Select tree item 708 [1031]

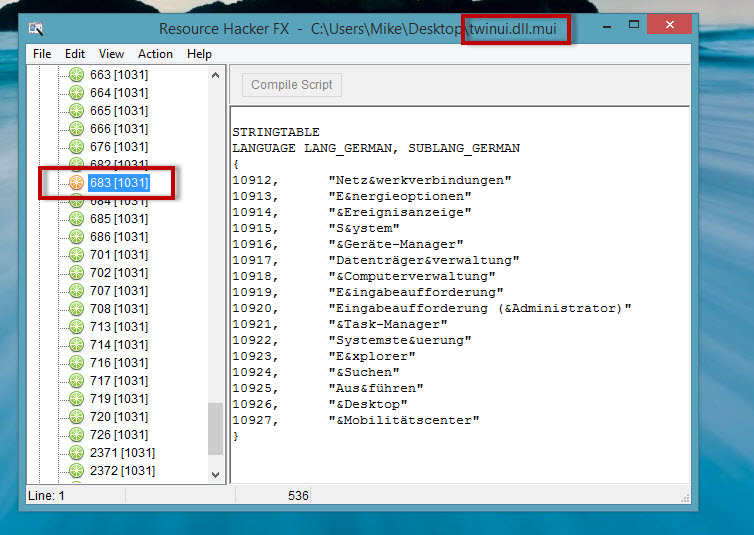pos(119,309)
